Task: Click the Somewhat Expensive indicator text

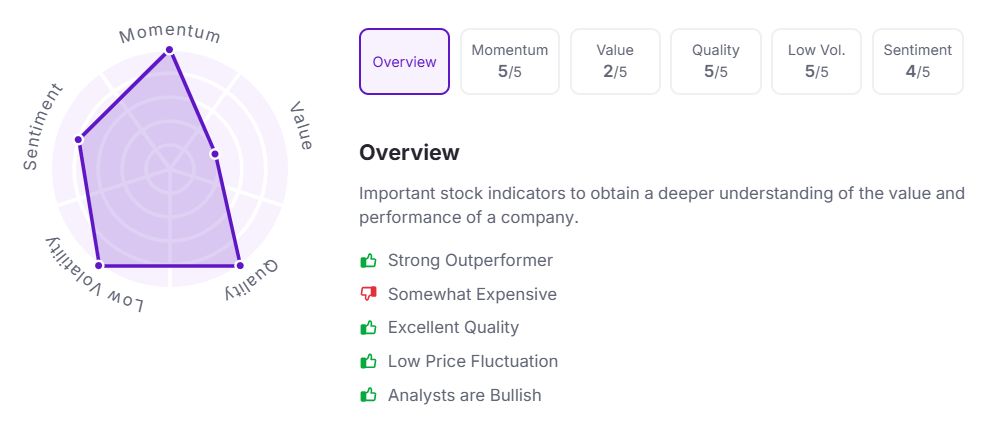Action: click(x=472, y=294)
